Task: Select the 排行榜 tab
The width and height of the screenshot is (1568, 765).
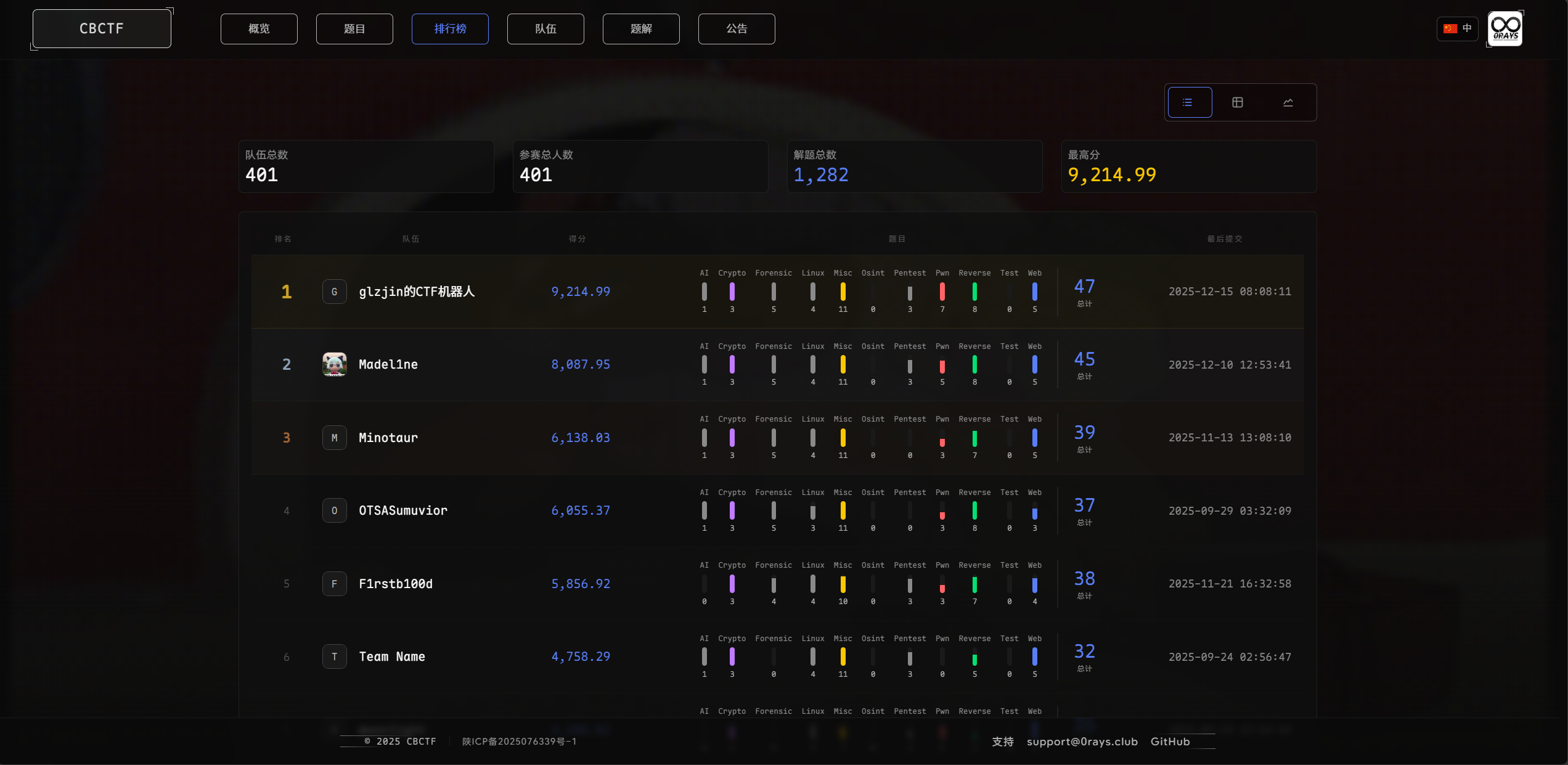Action: [450, 29]
